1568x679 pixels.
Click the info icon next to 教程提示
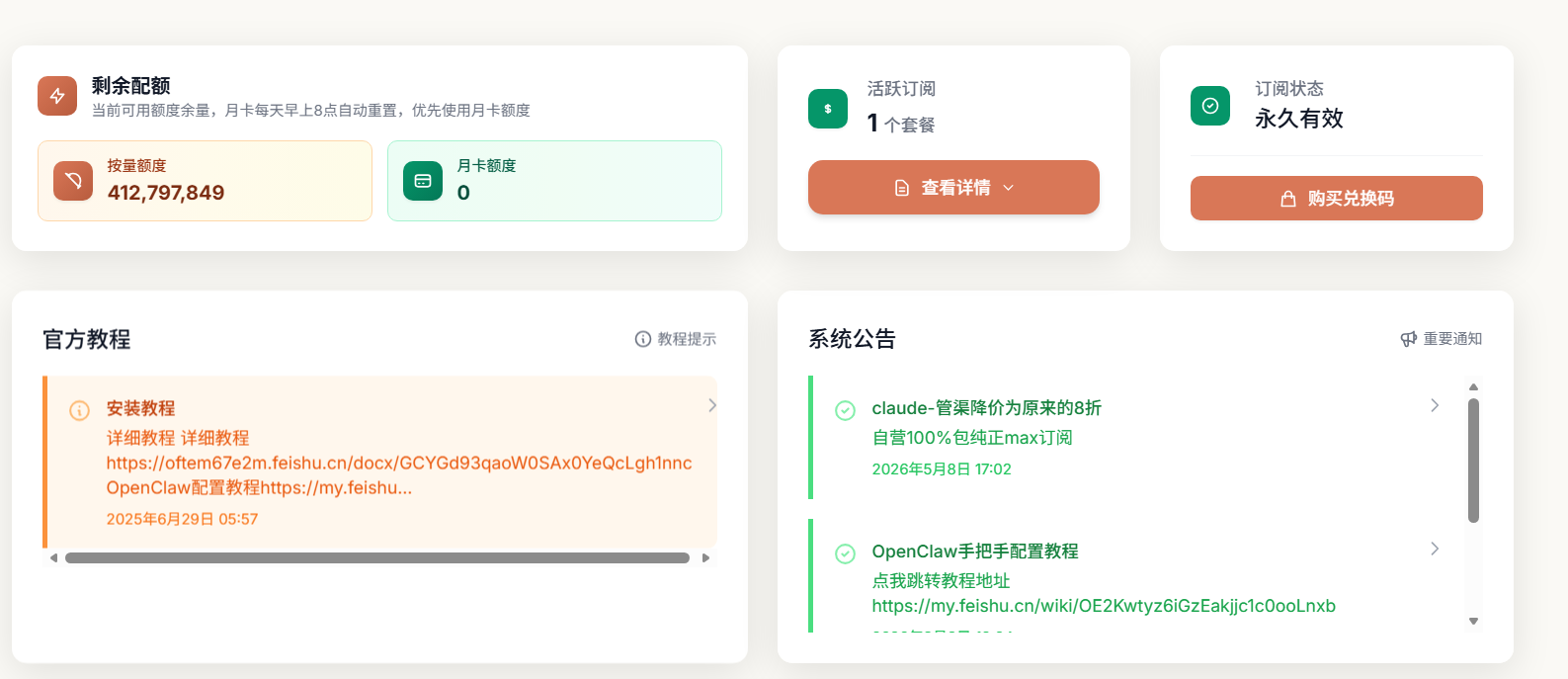643,339
